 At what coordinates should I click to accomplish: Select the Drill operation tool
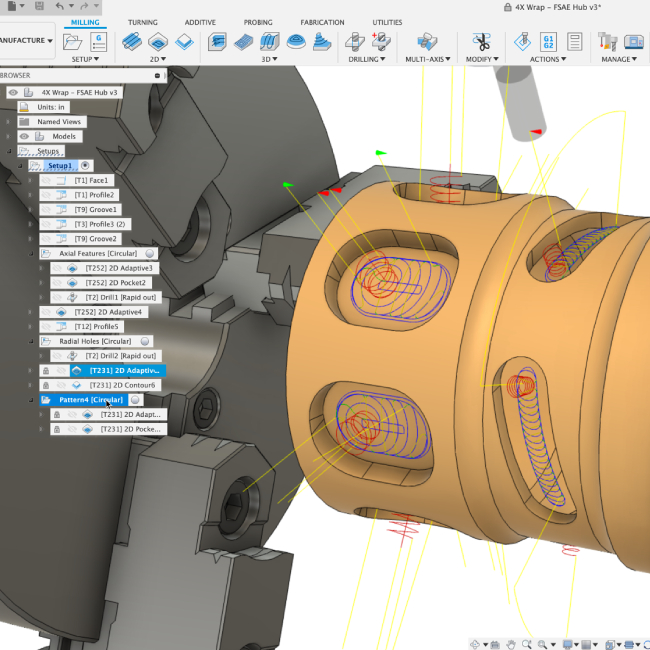pyautogui.click(x=355, y=42)
